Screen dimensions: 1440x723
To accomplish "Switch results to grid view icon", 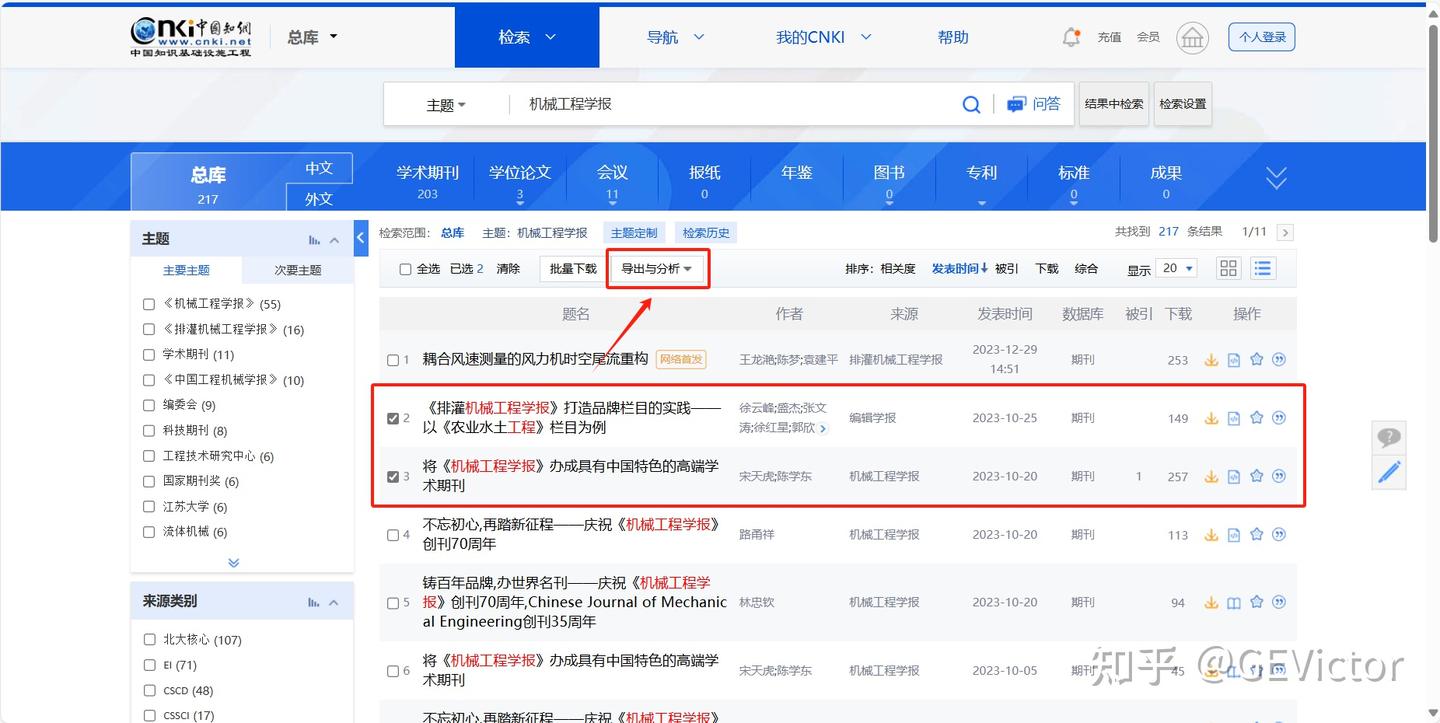I will click(x=1228, y=268).
